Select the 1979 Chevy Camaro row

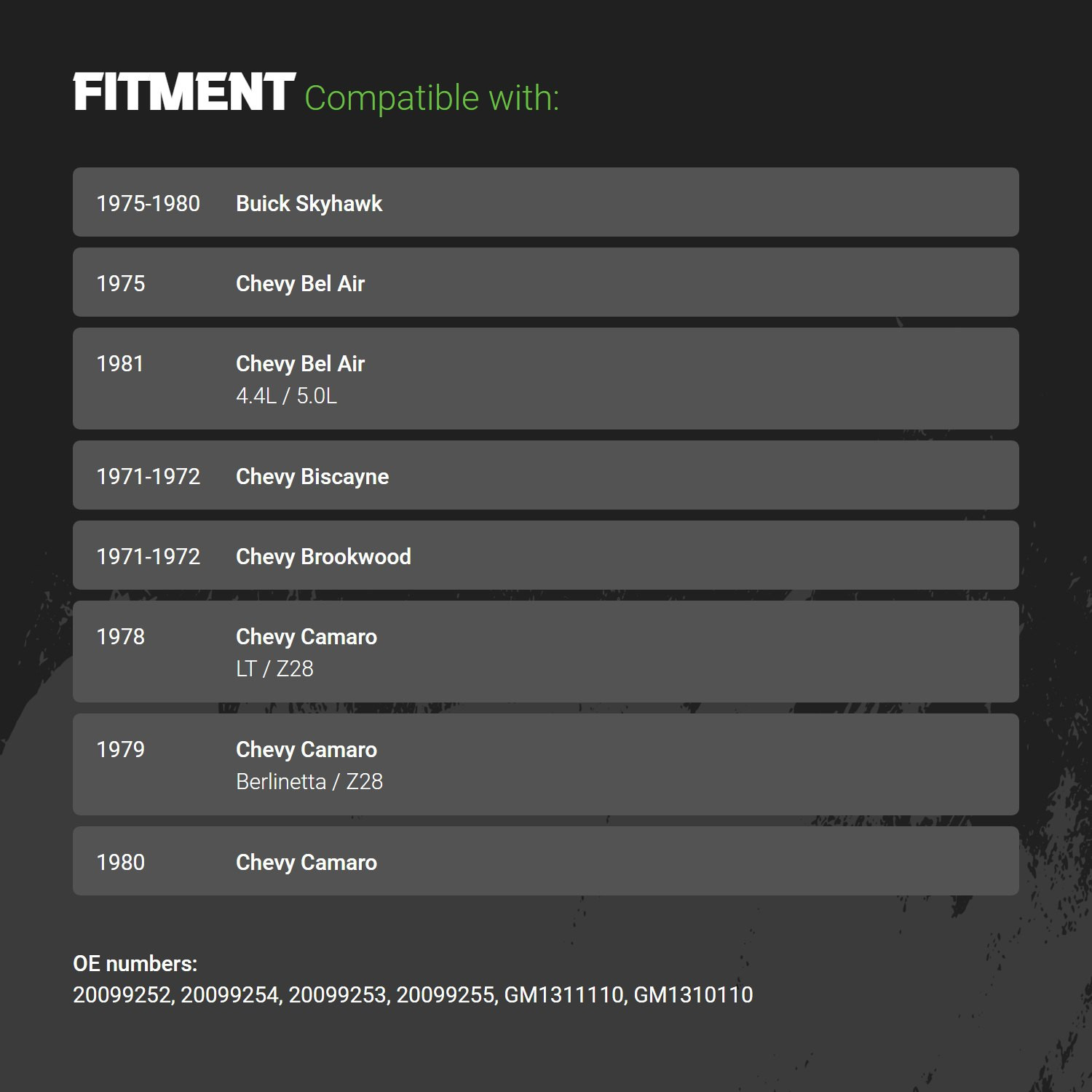[x=546, y=764]
